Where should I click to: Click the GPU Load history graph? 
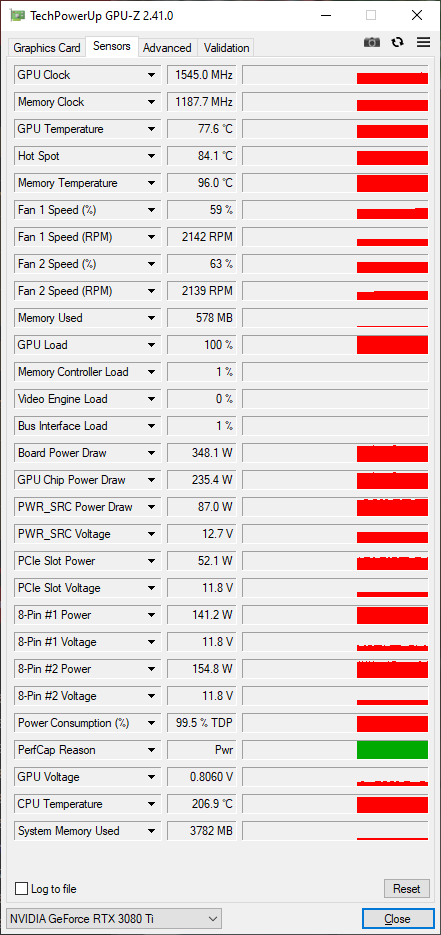pos(335,345)
